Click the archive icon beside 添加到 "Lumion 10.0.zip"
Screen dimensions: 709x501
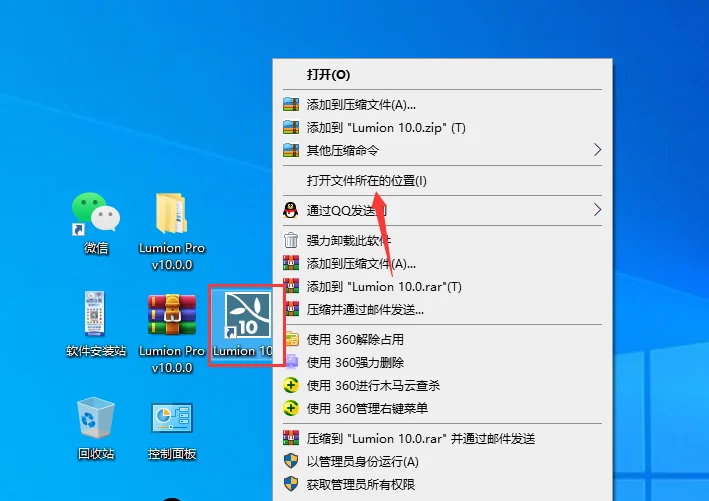coord(291,128)
